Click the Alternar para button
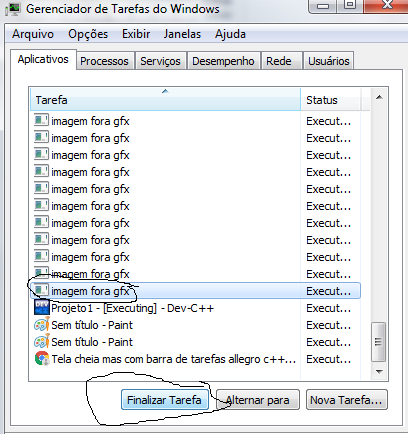 (x=258, y=399)
